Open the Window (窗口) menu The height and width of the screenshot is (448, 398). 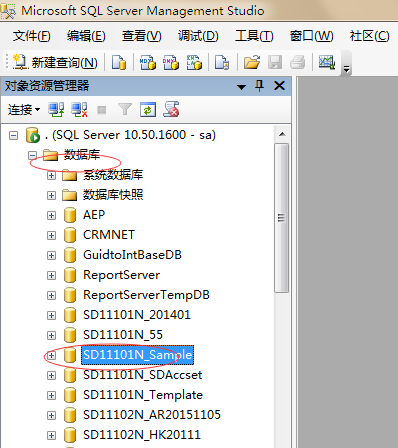point(311,36)
